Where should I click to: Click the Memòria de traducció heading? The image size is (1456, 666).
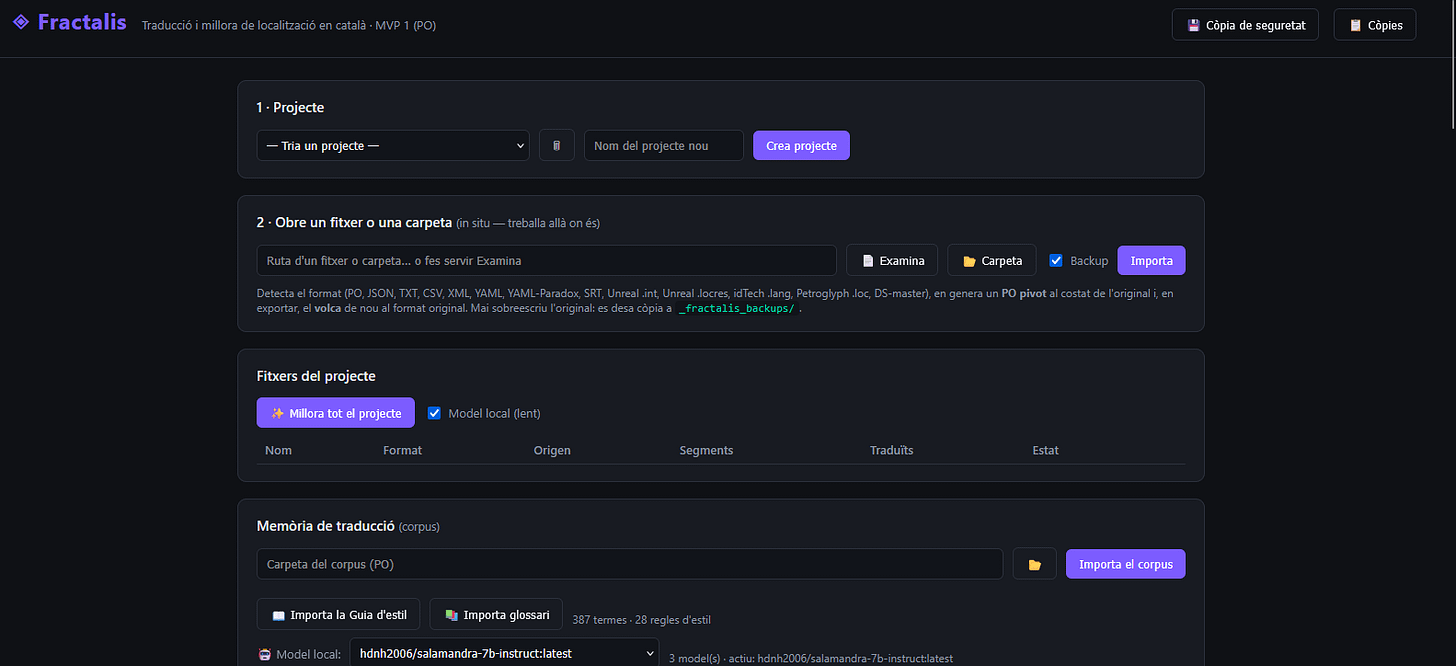coord(326,526)
